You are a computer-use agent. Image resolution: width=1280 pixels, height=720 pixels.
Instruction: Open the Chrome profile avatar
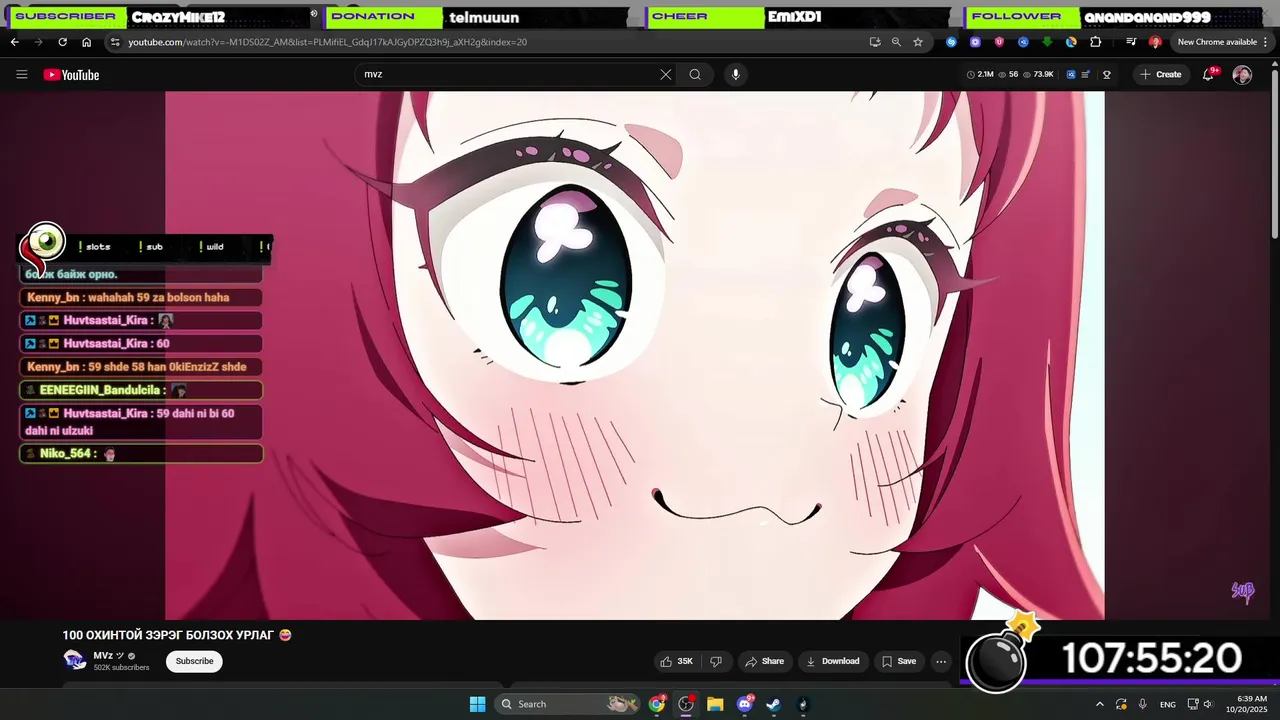click(x=1155, y=42)
